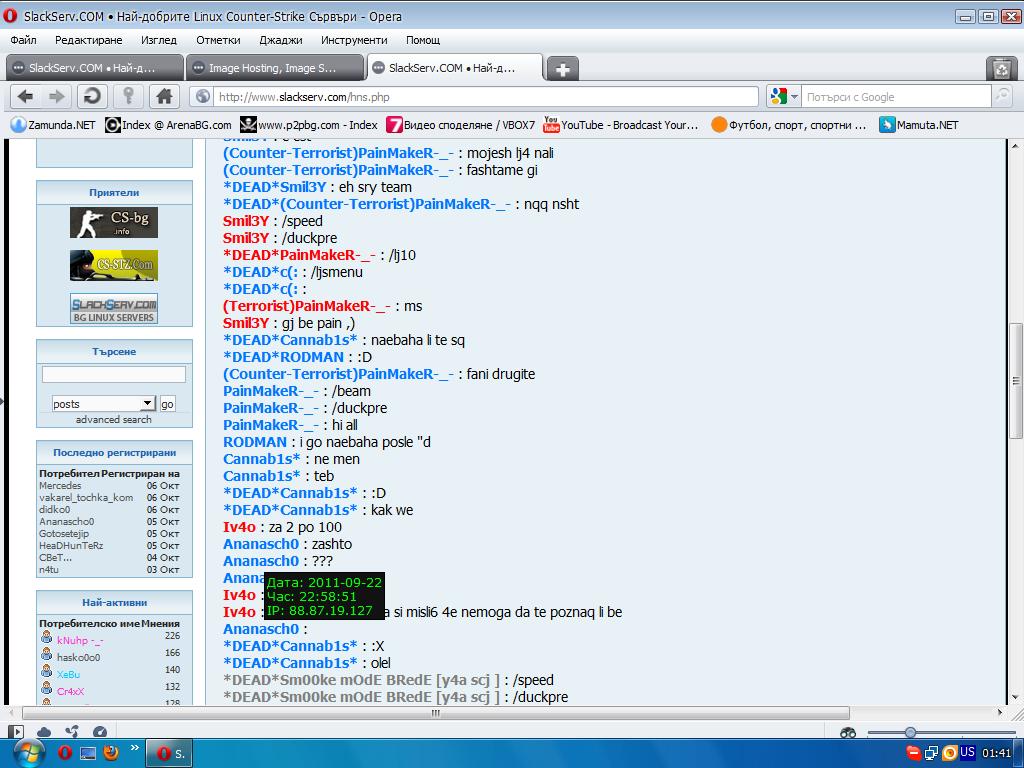Open advanced search link

pos(114,419)
